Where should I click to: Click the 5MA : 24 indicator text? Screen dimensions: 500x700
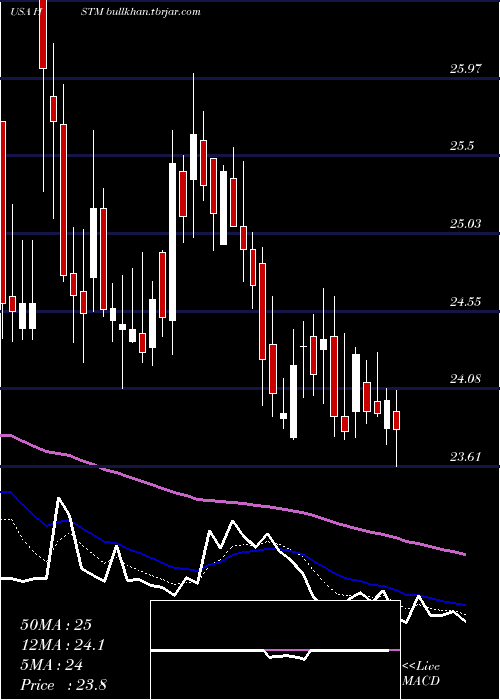pyautogui.click(x=51, y=665)
